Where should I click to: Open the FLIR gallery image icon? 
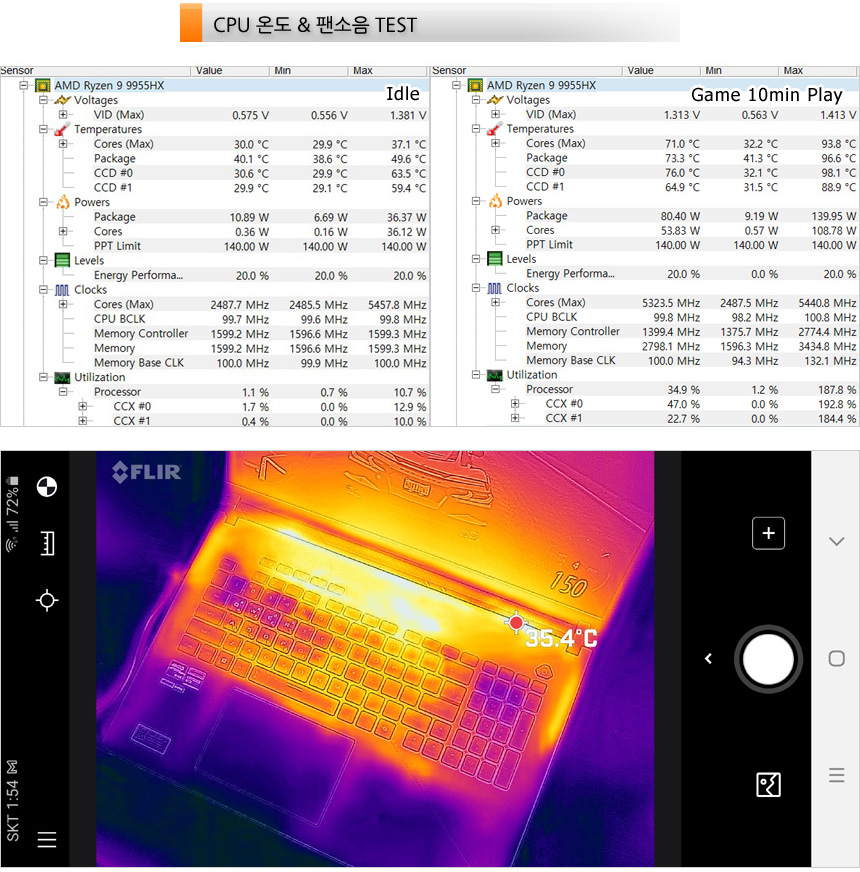click(x=768, y=785)
